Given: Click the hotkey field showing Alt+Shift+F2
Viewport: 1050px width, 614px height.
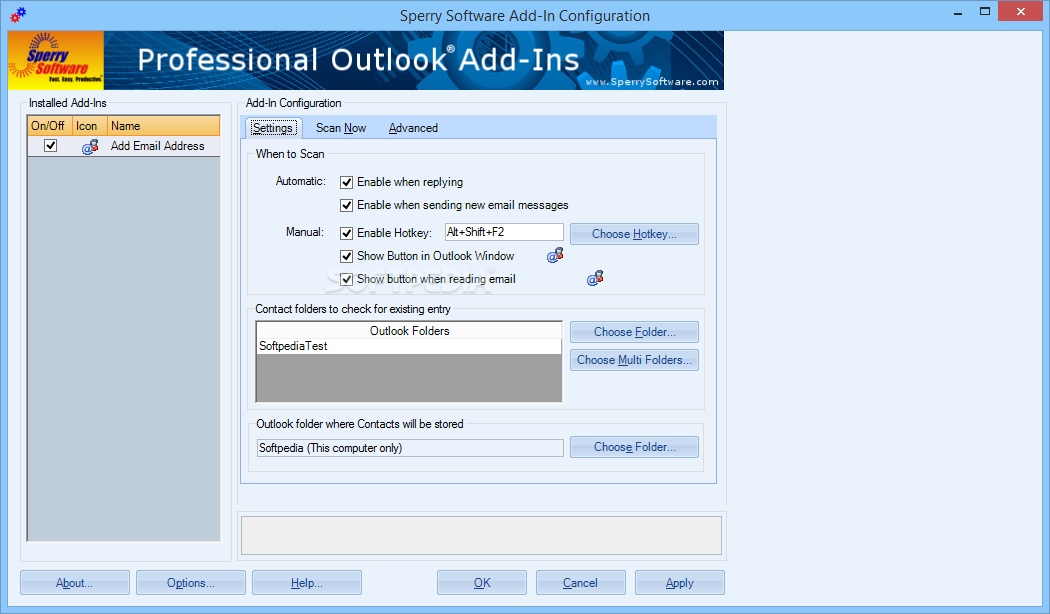Looking at the screenshot, I should point(504,232).
